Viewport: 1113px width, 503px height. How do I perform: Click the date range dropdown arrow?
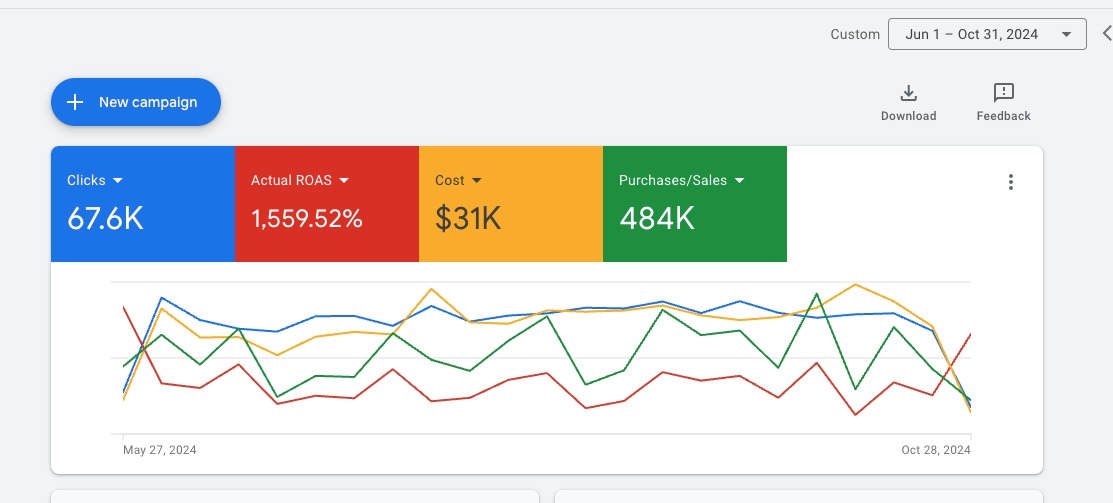tap(1065, 34)
